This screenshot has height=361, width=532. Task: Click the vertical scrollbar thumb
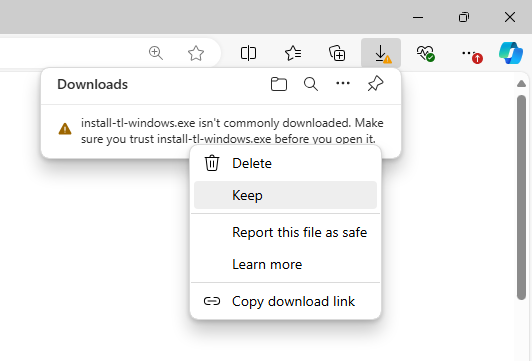pyautogui.click(x=521, y=197)
